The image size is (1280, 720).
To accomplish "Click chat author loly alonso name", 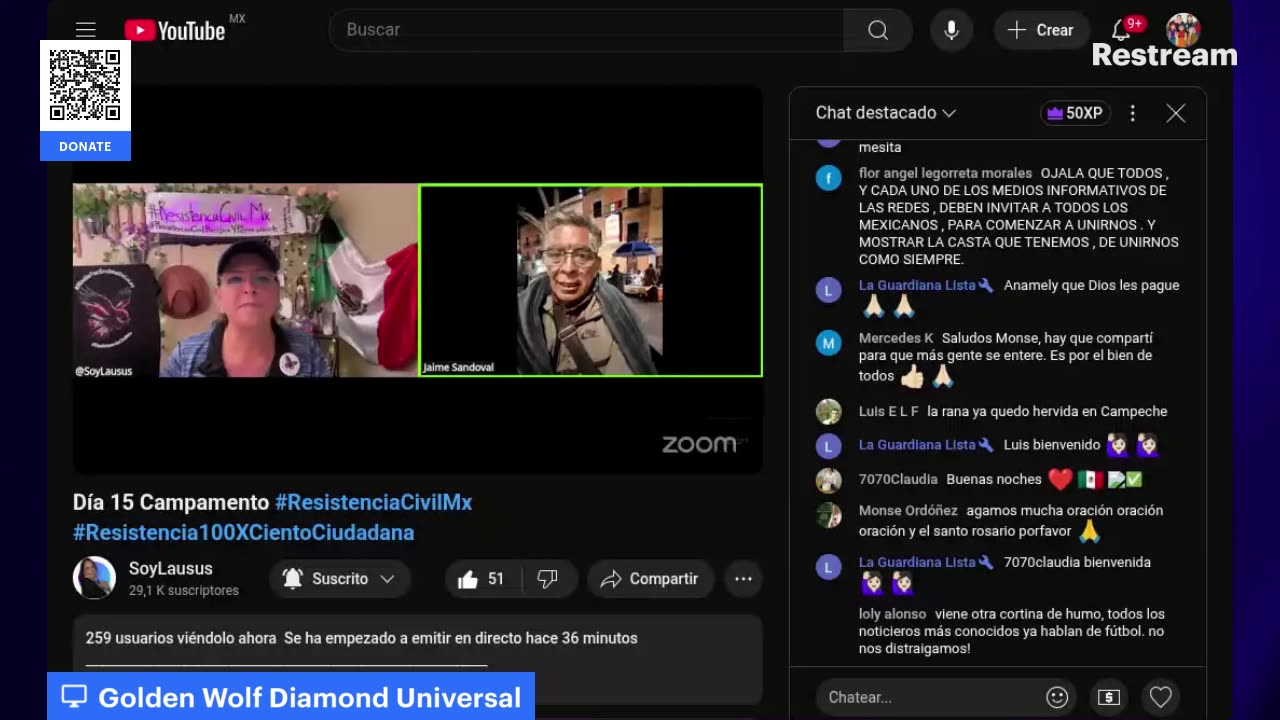I will (892, 614).
